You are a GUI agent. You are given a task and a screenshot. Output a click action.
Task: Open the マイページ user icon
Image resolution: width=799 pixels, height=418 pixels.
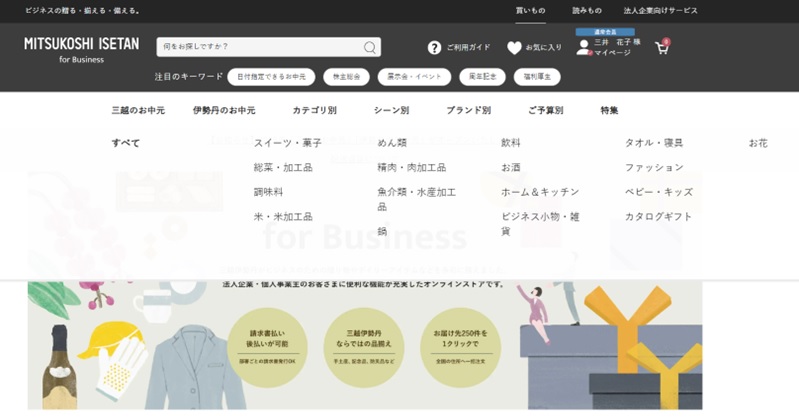[x=583, y=47]
